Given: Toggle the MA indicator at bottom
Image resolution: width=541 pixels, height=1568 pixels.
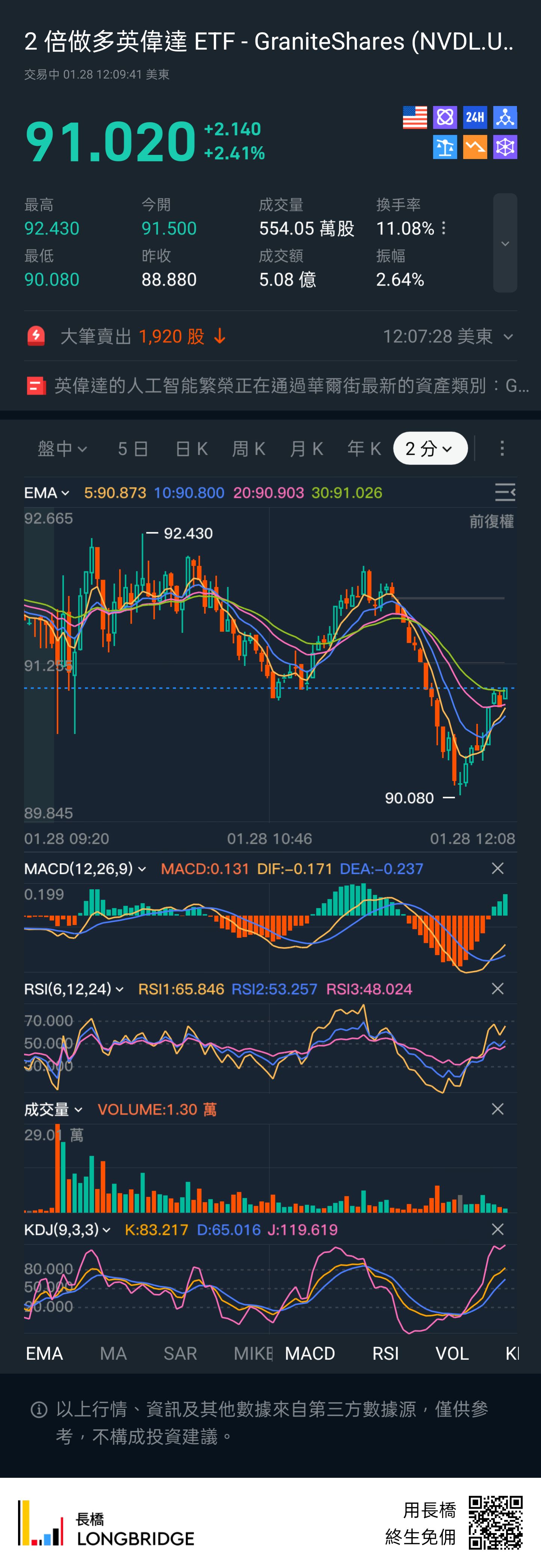Looking at the screenshot, I should click(113, 1353).
